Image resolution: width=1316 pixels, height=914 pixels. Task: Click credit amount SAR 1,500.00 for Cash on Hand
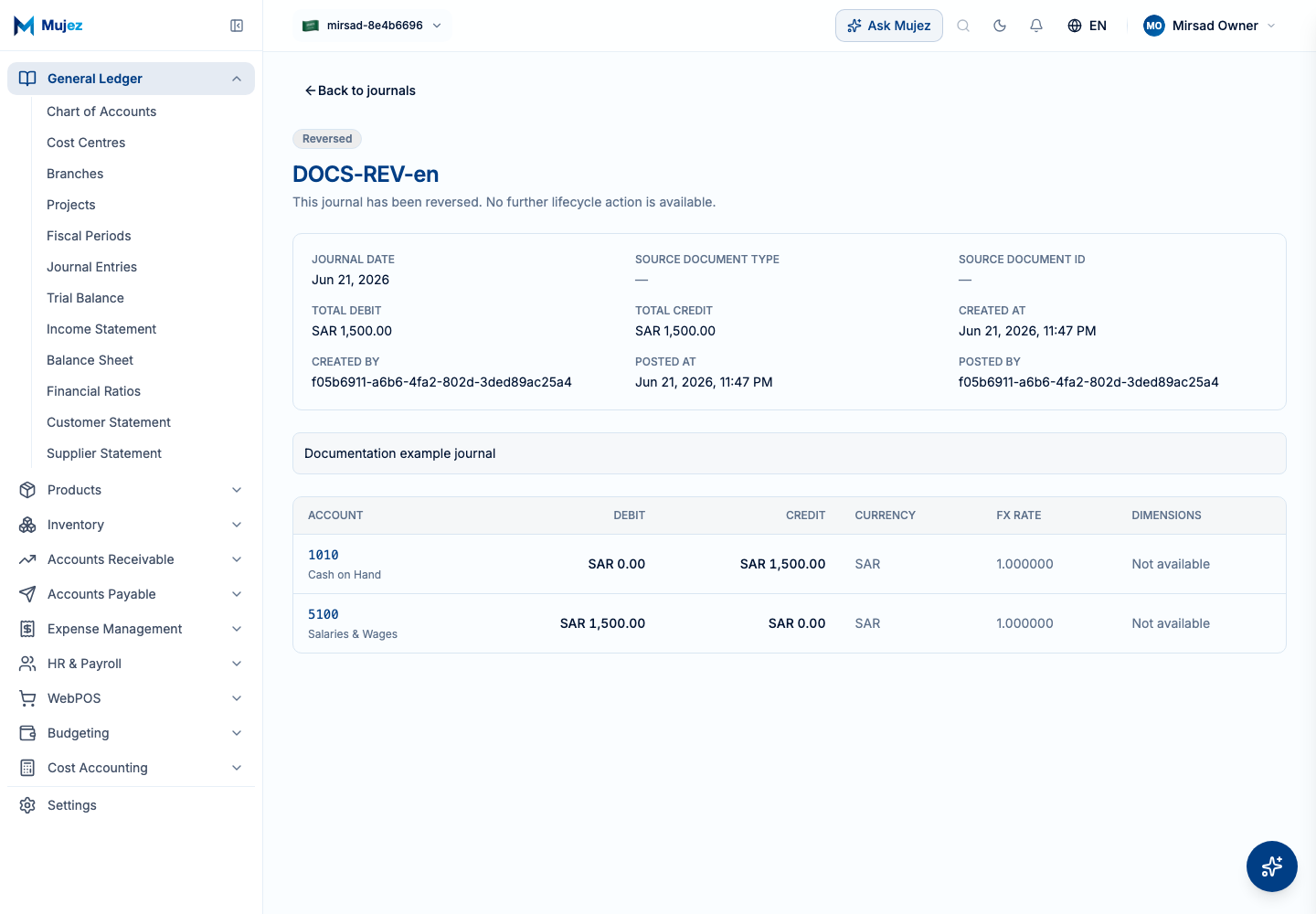(782, 564)
